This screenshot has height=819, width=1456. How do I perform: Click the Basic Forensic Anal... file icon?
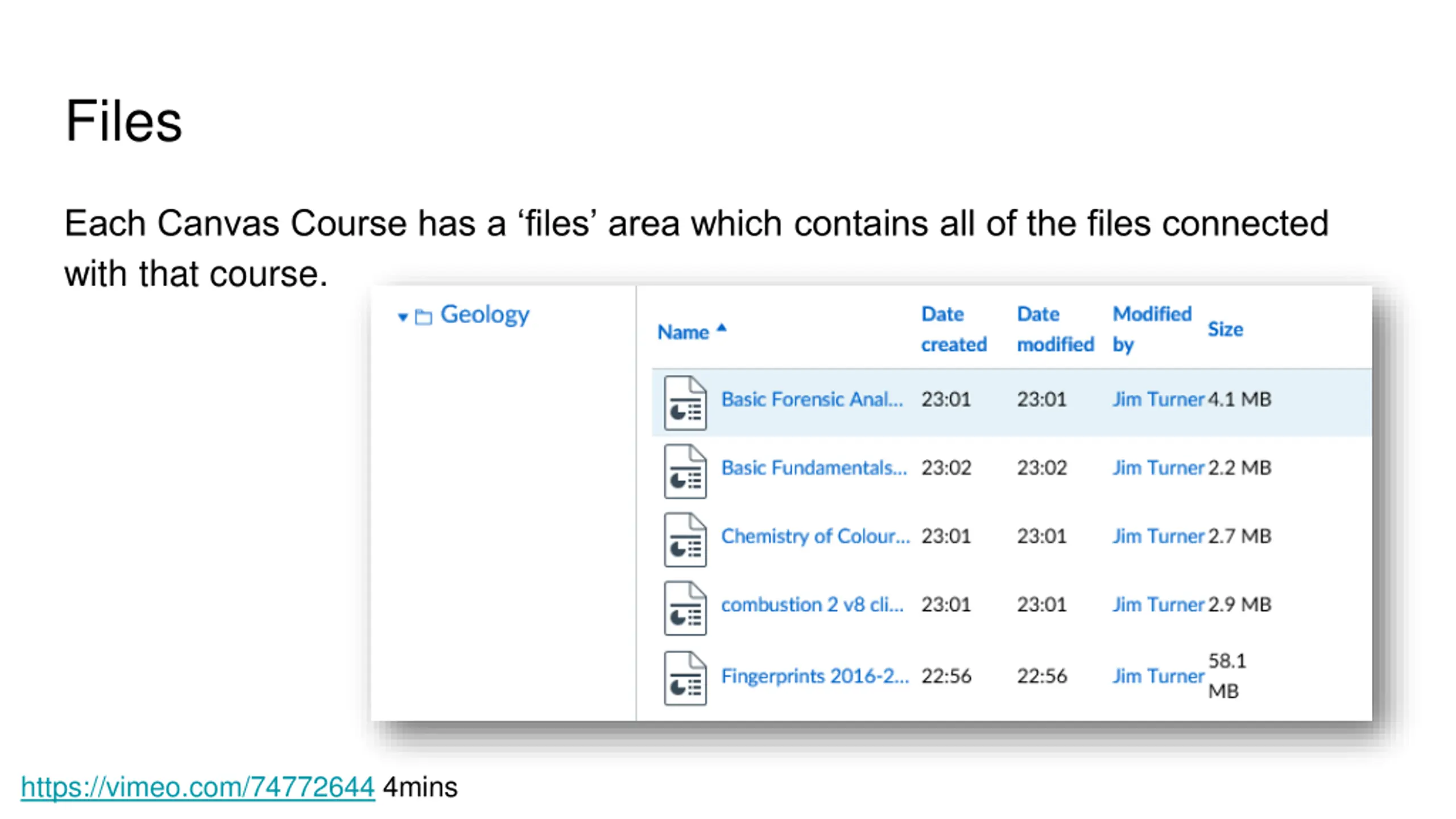tap(685, 403)
